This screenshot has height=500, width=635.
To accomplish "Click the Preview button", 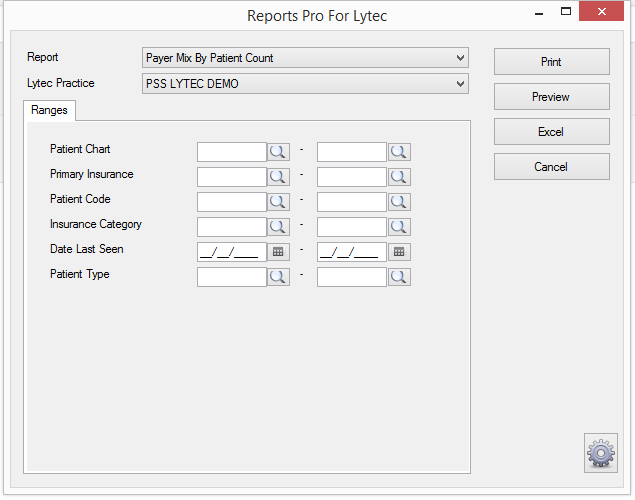I will 552,97.
